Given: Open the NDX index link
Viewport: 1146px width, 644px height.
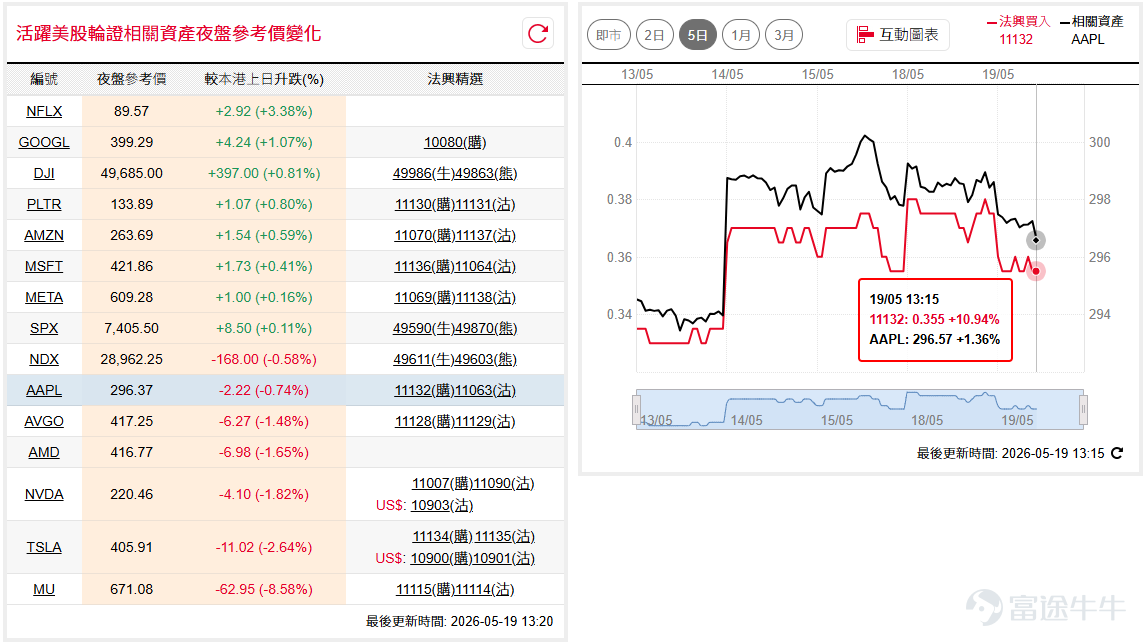Looking at the screenshot, I should (44, 360).
